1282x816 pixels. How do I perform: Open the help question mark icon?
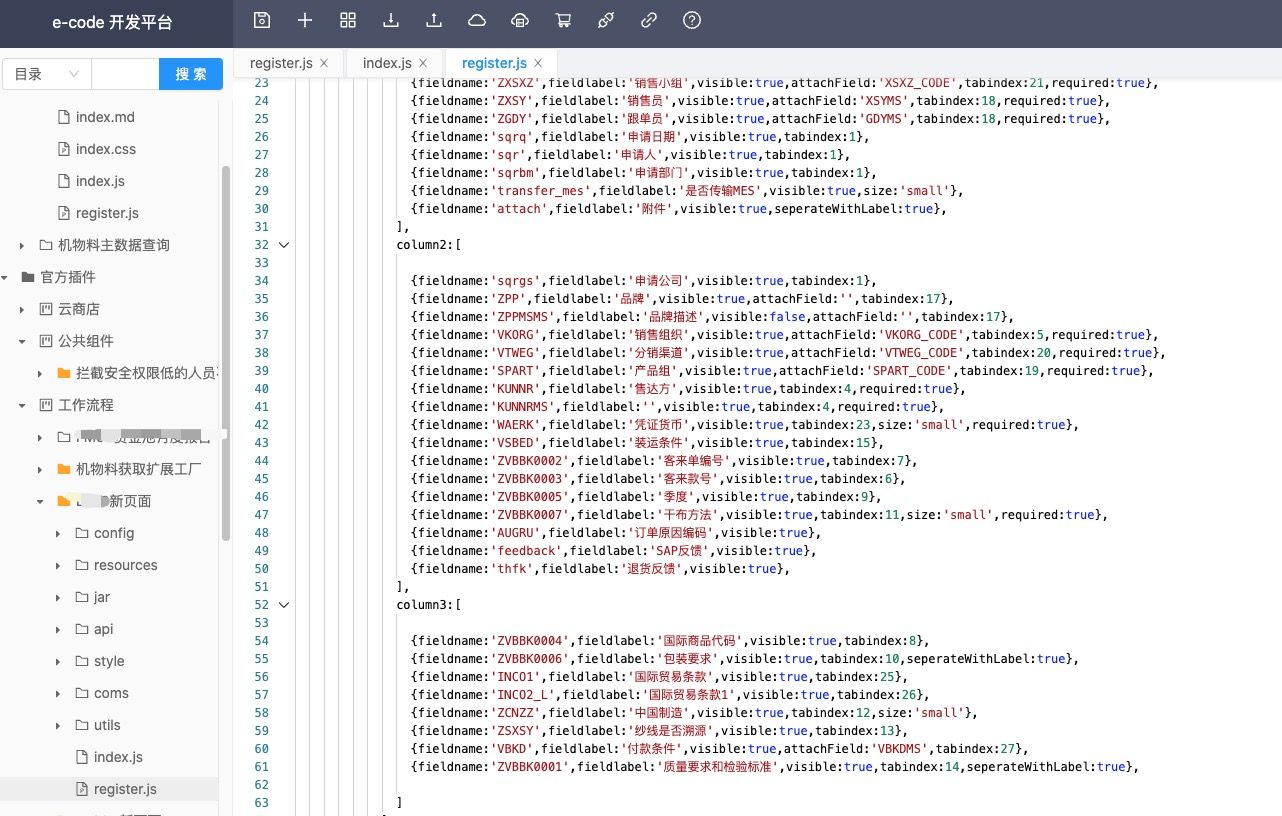pyautogui.click(x=692, y=20)
